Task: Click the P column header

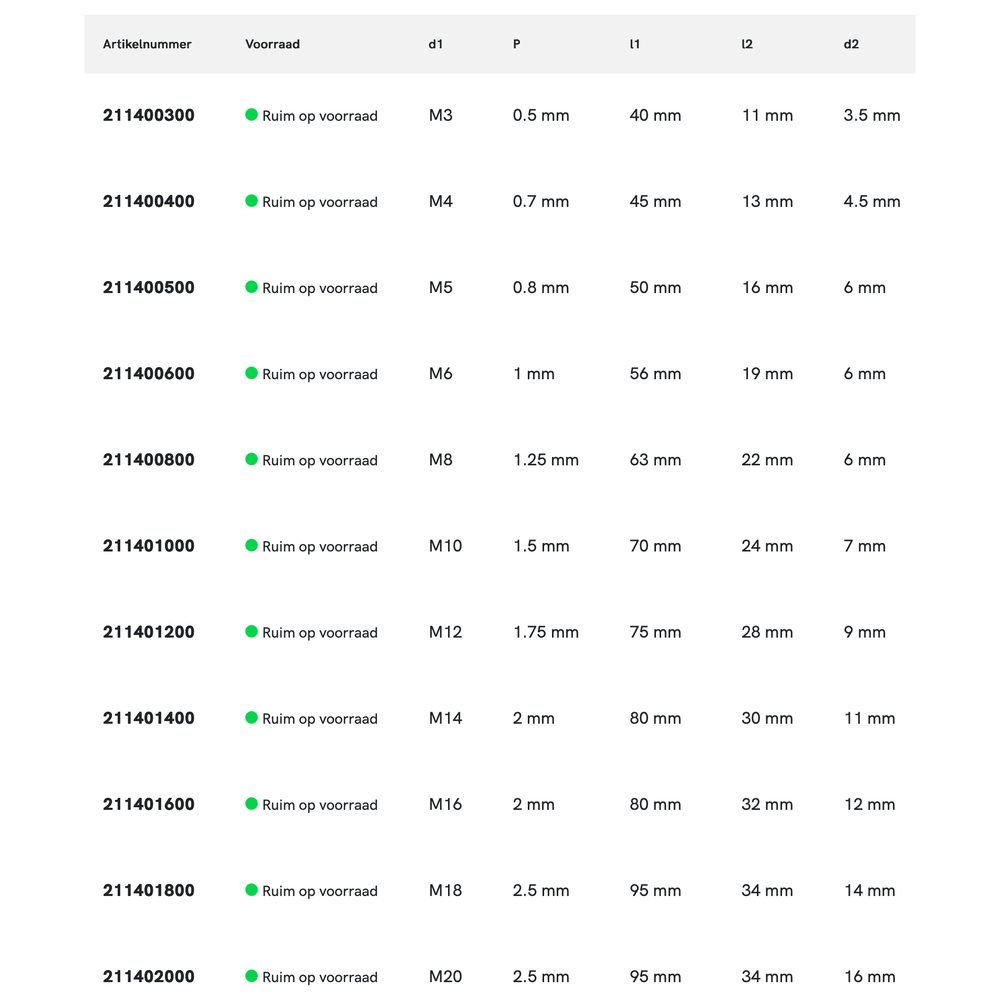Action: click(516, 44)
